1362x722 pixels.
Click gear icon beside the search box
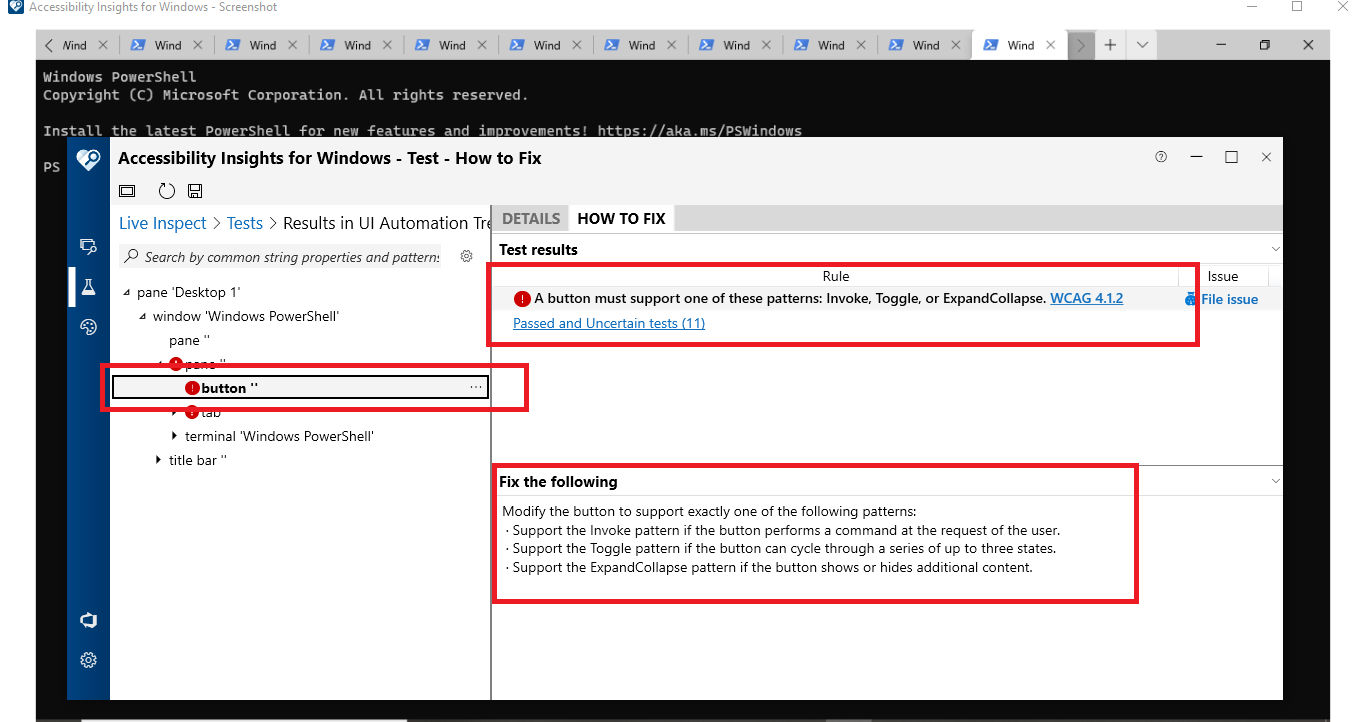pos(466,257)
